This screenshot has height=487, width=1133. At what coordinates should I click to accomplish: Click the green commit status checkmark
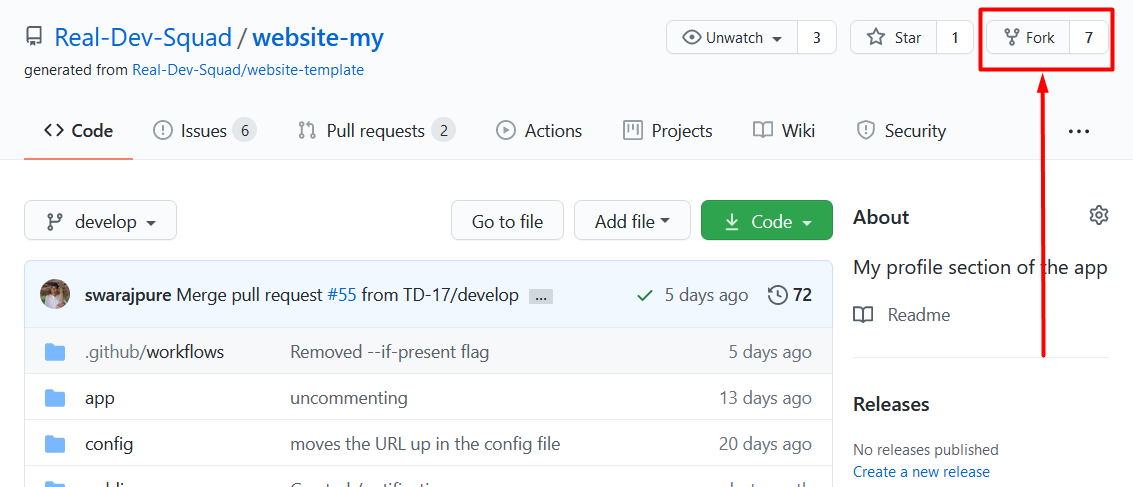point(646,295)
